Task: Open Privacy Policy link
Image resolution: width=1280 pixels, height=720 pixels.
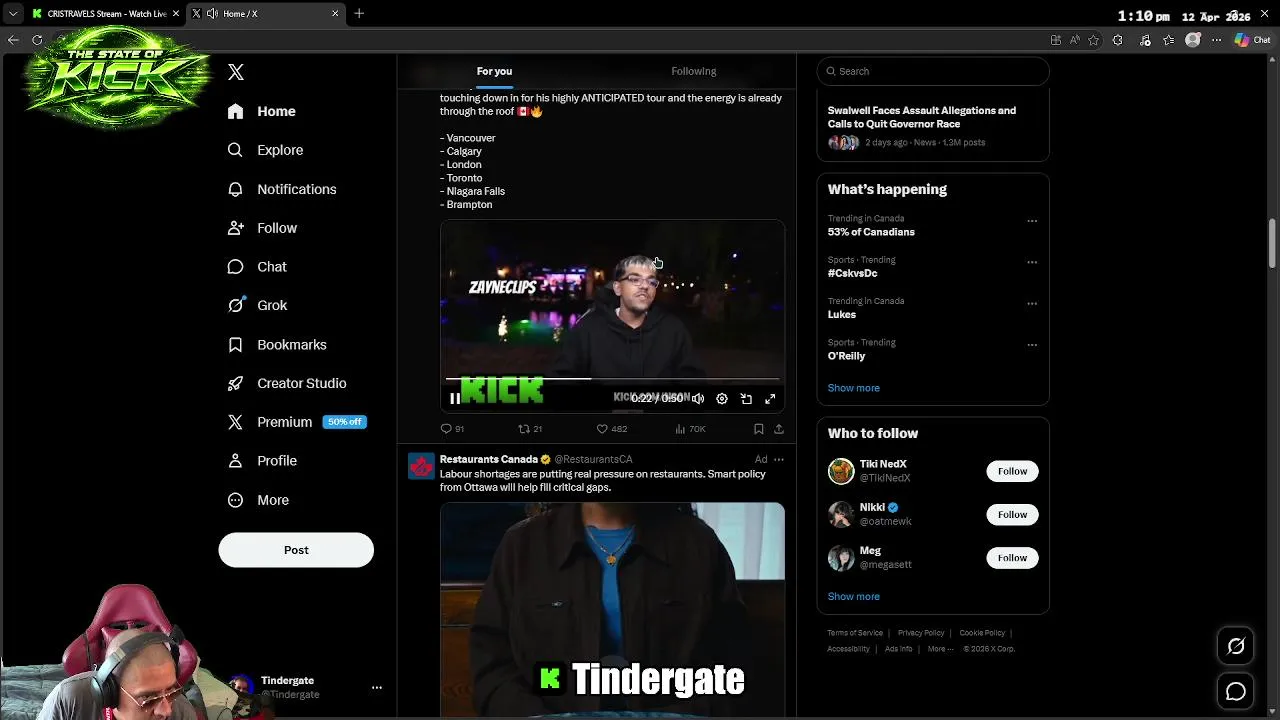Action: pos(921,633)
